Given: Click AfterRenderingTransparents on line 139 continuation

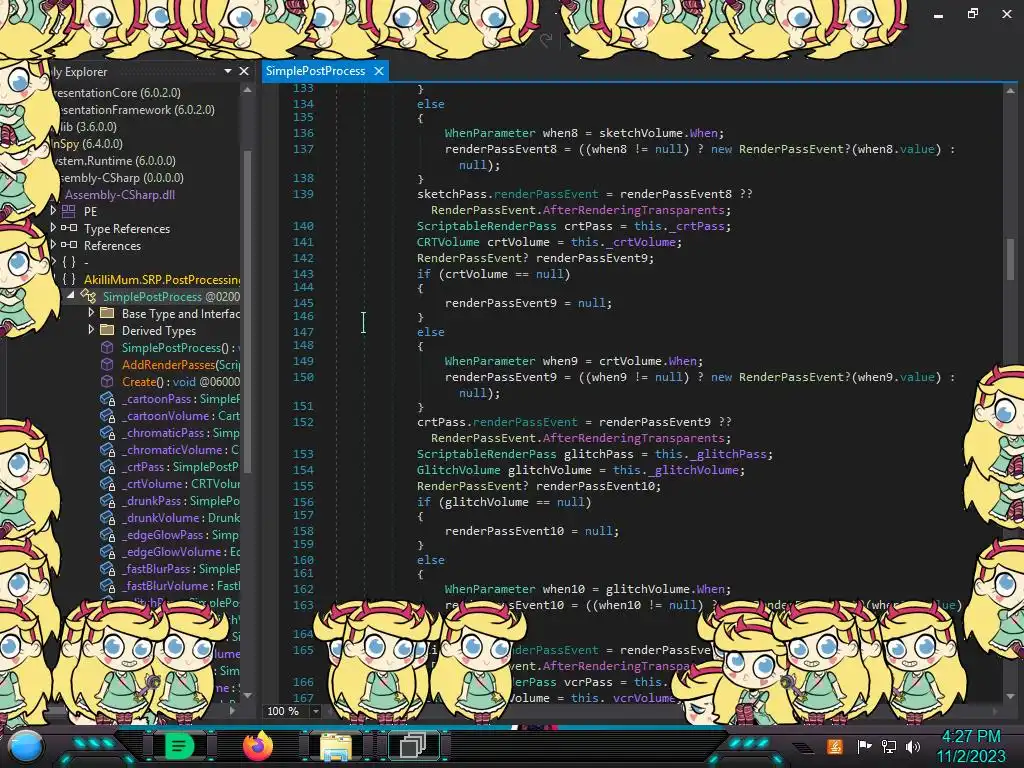Looking at the screenshot, I should [x=633, y=210].
